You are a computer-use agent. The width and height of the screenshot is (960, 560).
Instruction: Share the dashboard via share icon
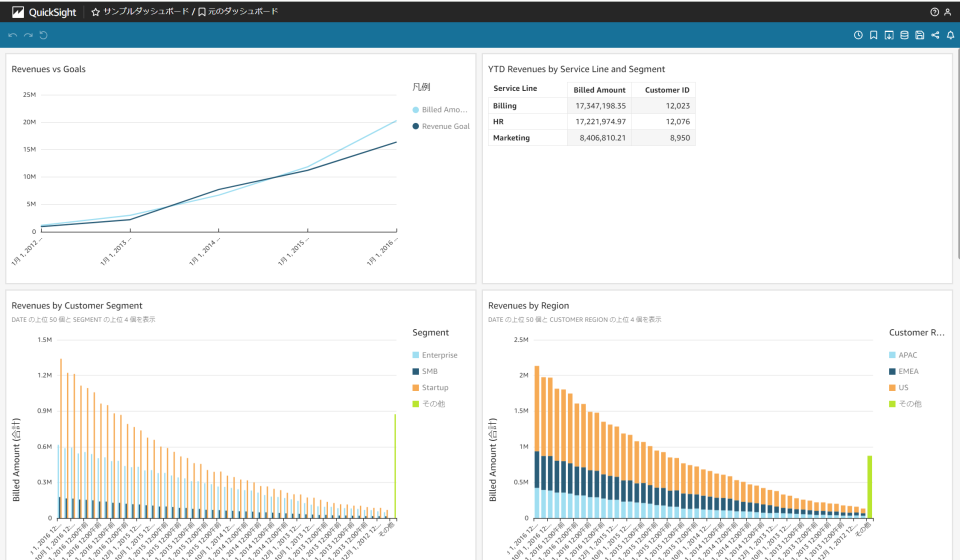point(935,35)
